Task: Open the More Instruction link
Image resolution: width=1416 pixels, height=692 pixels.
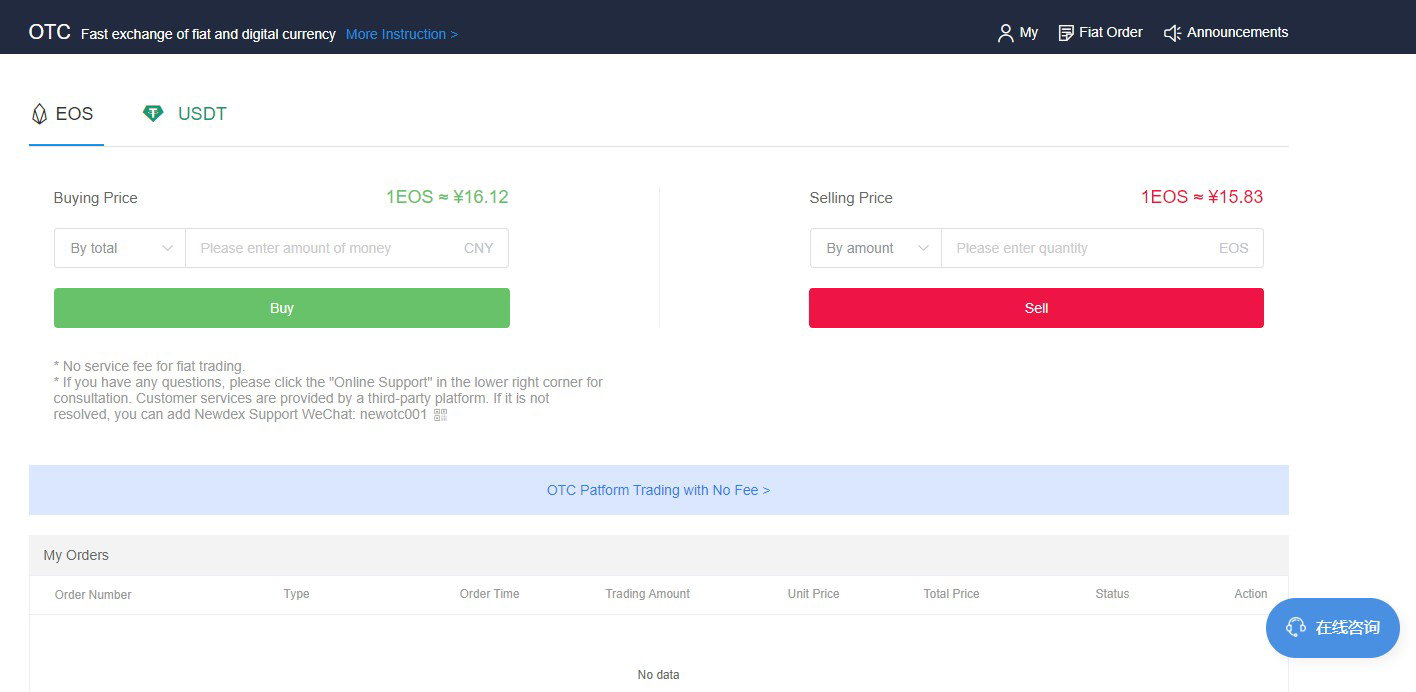Action: click(x=402, y=34)
